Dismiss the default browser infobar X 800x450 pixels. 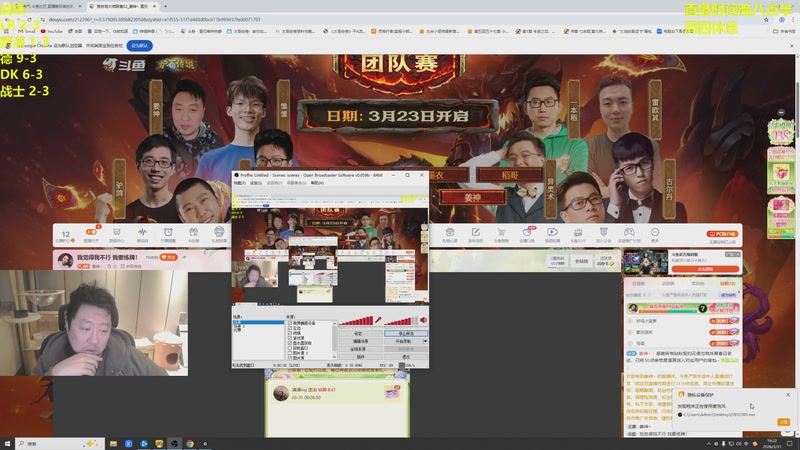(x=791, y=45)
